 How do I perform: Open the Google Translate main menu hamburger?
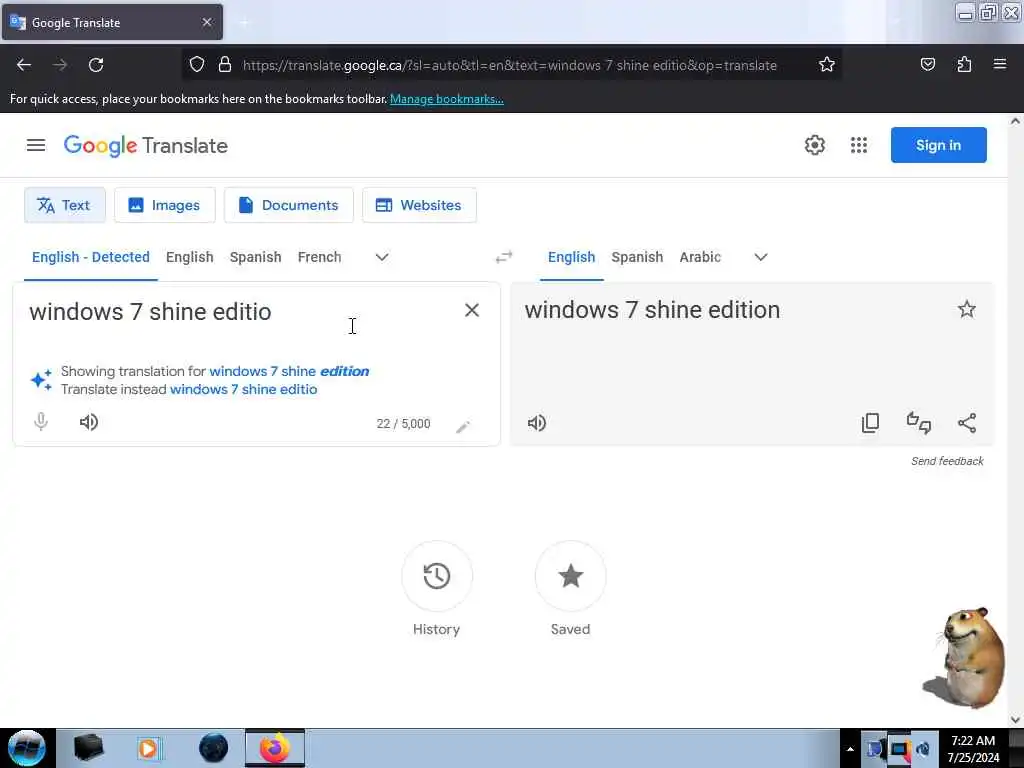36,145
